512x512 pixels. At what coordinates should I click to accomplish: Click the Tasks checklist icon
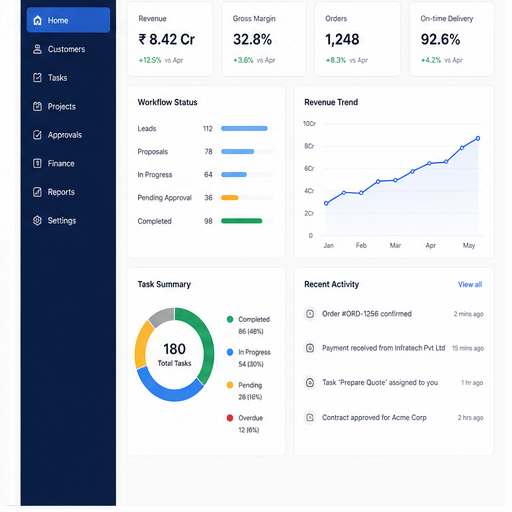(x=37, y=78)
